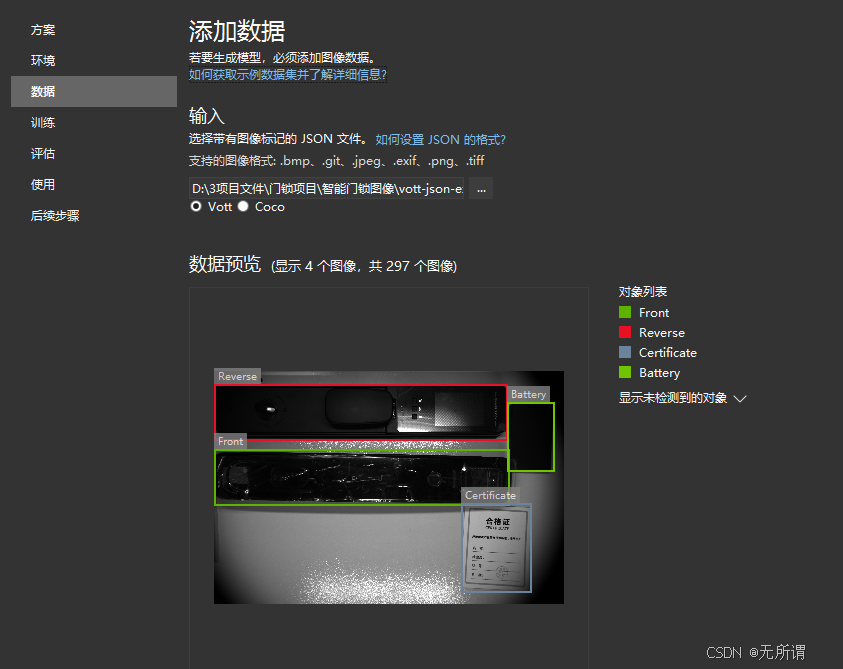Select Reverse in the object list
This screenshot has height=669, width=843.
pos(662,333)
